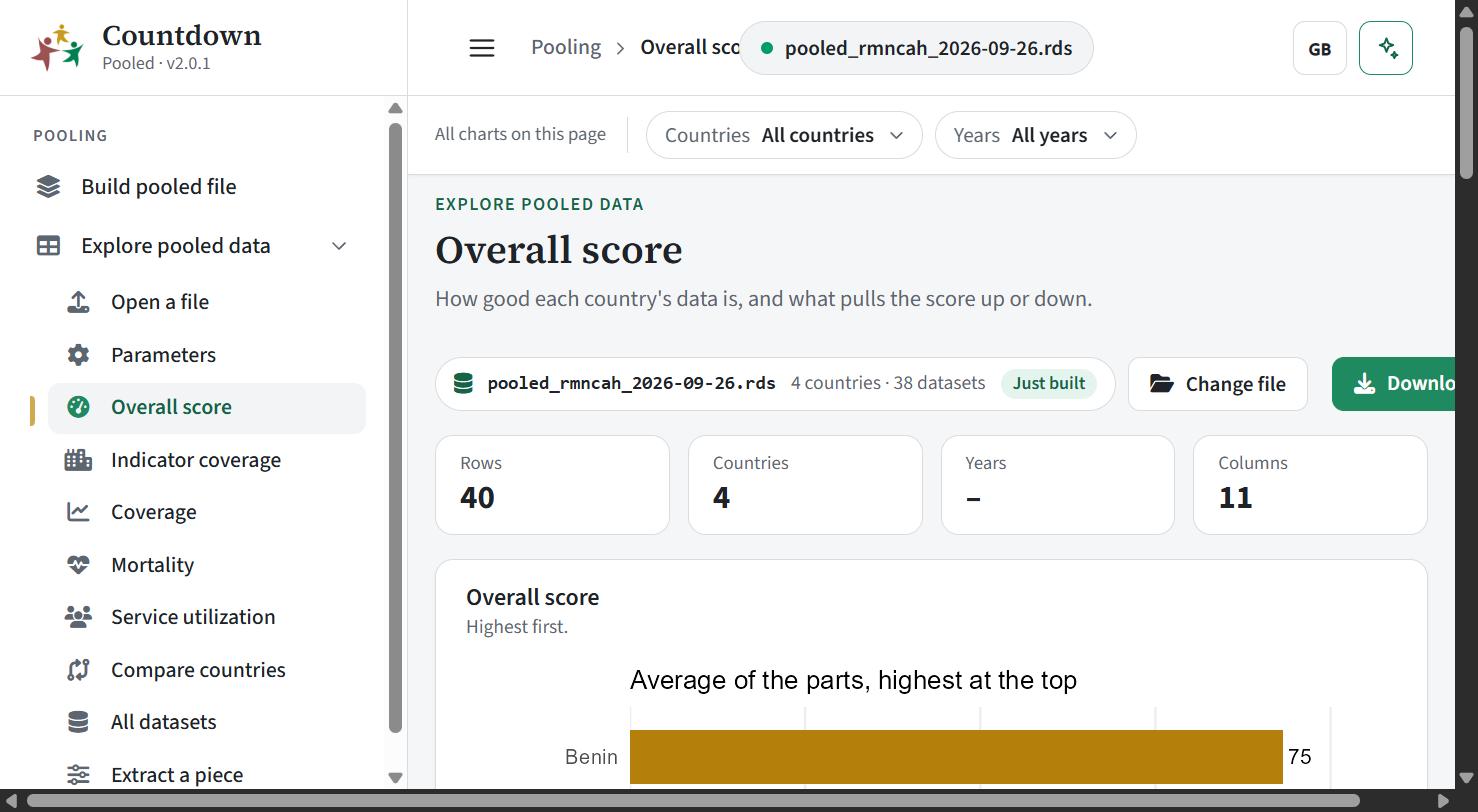This screenshot has height=812, width=1478.
Task: Click the Service utilization people icon
Action: point(78,617)
